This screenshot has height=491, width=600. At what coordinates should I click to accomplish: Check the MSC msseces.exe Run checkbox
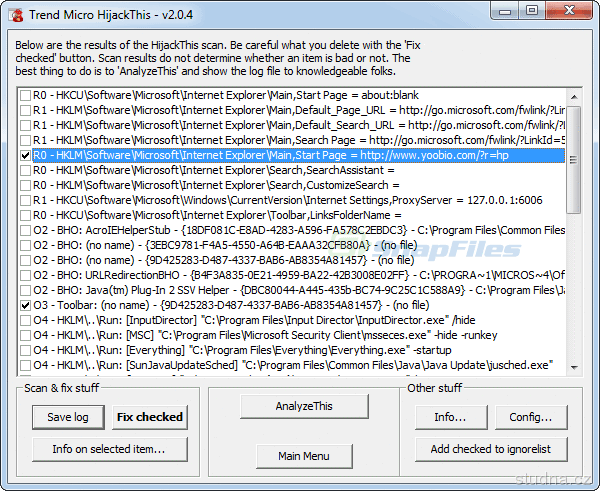(25, 335)
